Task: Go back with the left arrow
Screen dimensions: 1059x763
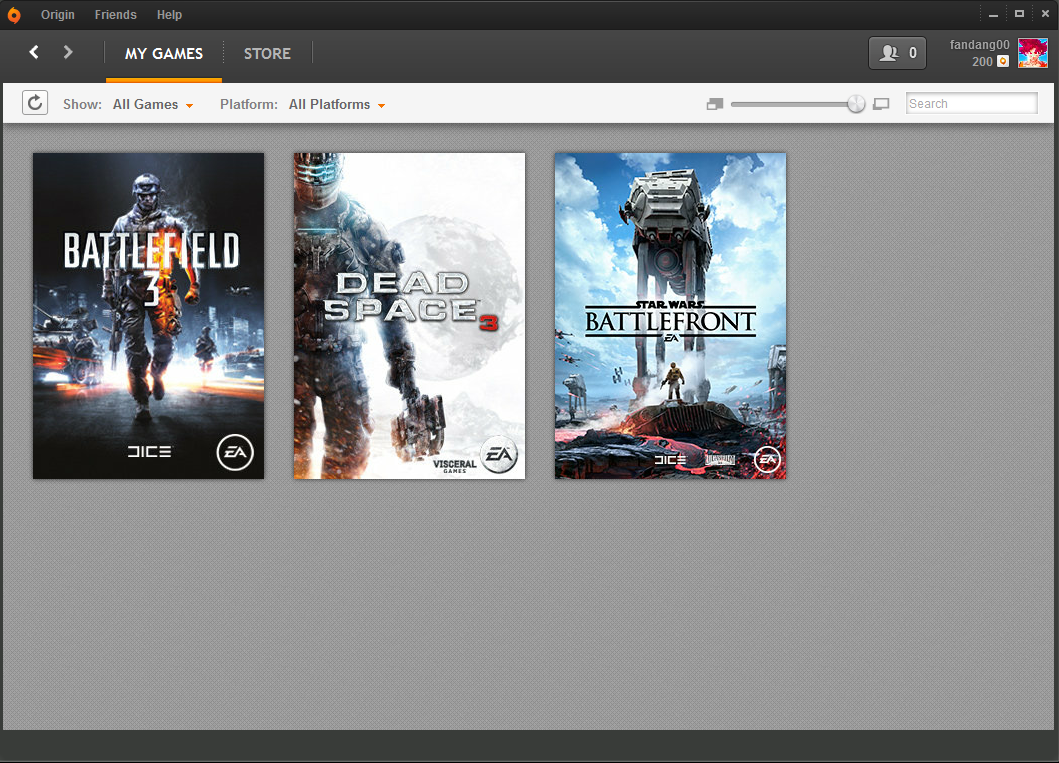Action: pyautogui.click(x=34, y=52)
